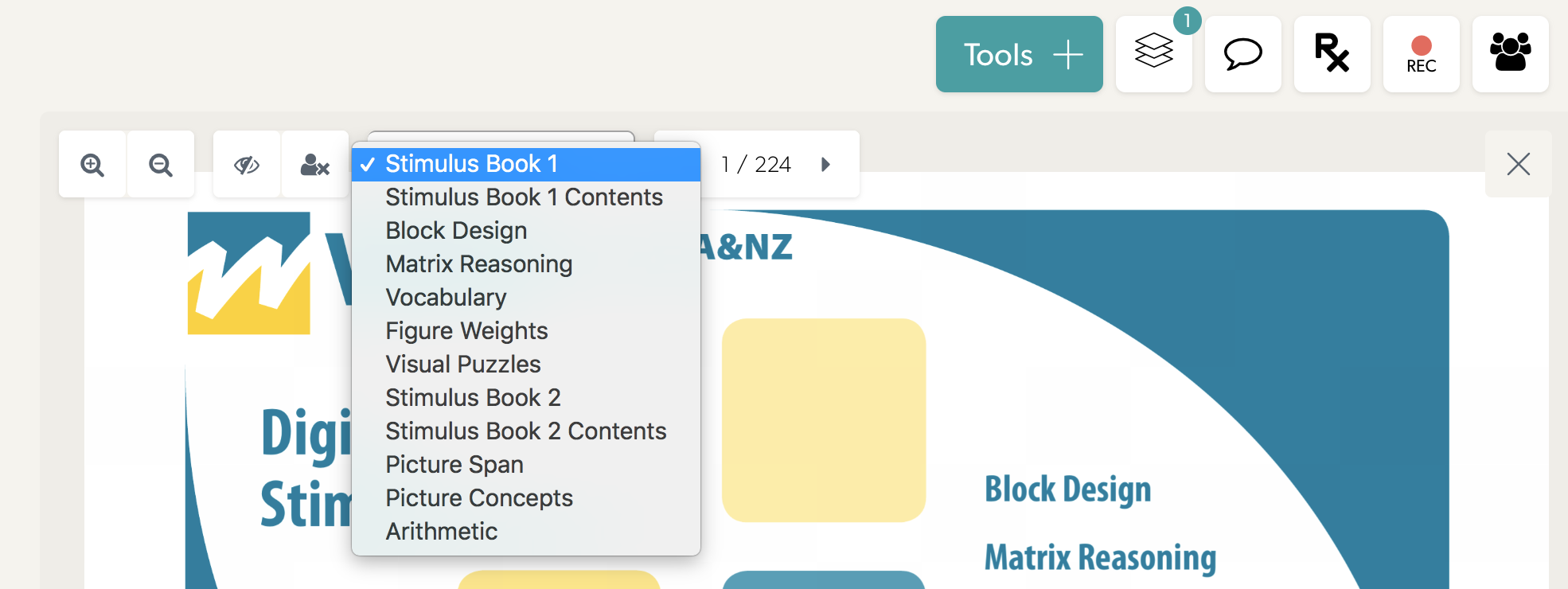The width and height of the screenshot is (1568, 589).
Task: Click the 1 / 224 page counter
Action: tap(756, 164)
